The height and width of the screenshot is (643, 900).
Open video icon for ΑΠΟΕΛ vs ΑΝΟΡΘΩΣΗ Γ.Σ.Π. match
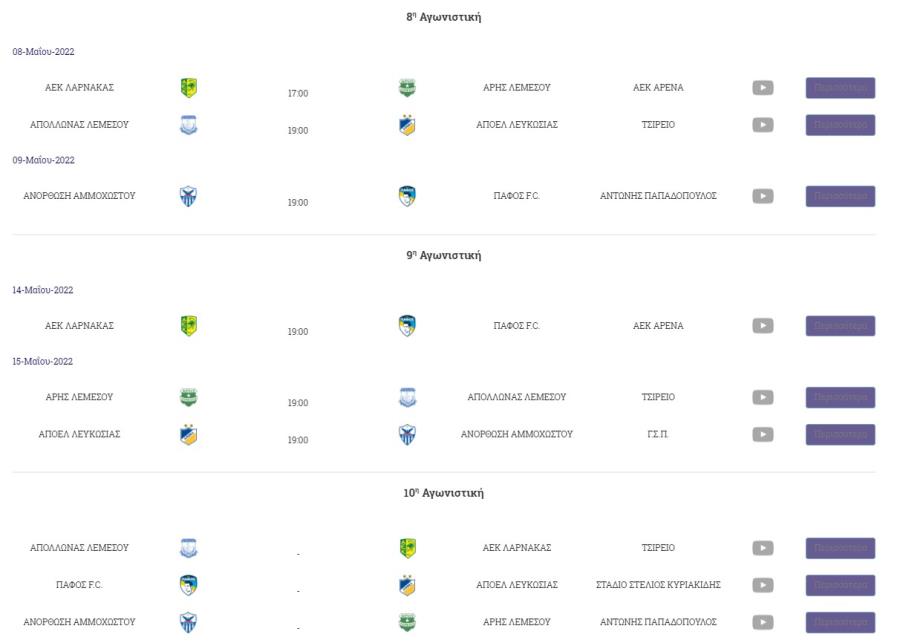coord(763,435)
